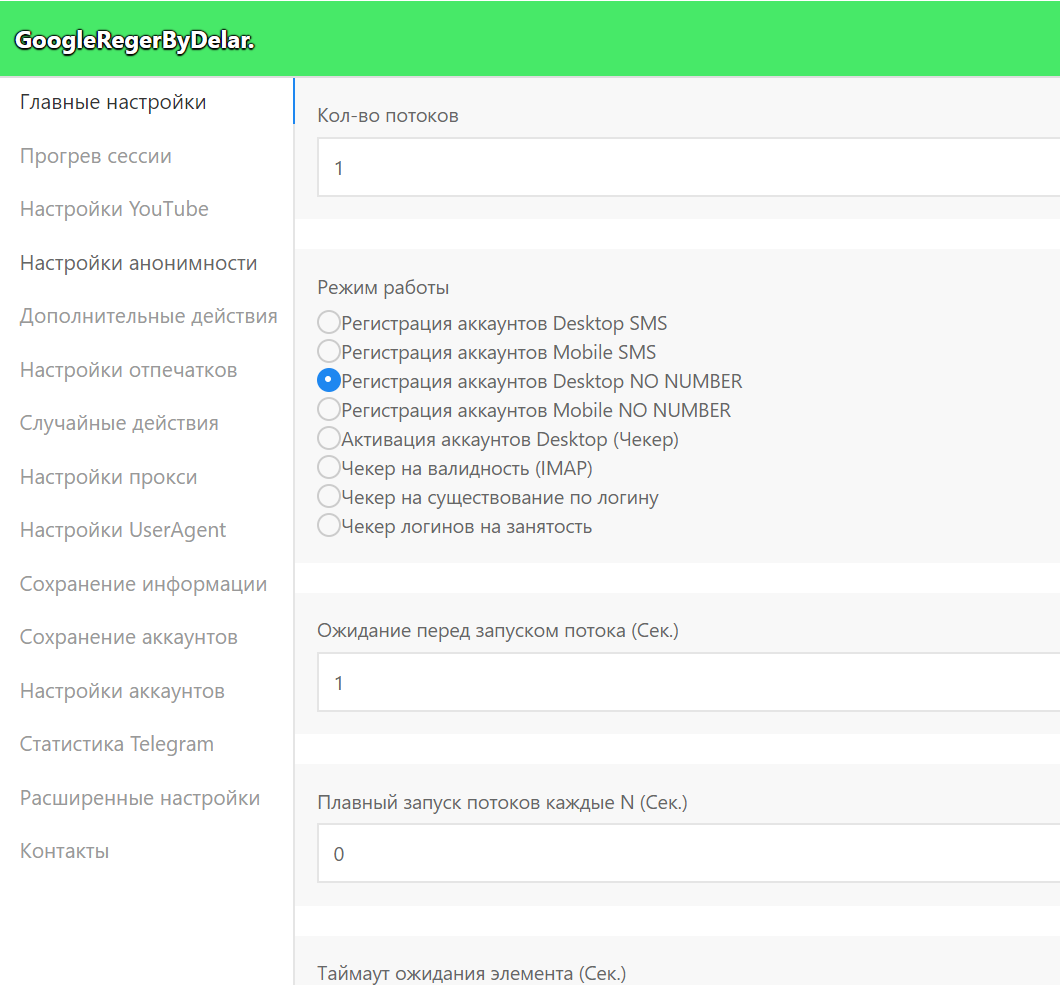Enable 'Чекер логинов на занятость' mode
The image size is (1060, 985).
pos(328,525)
